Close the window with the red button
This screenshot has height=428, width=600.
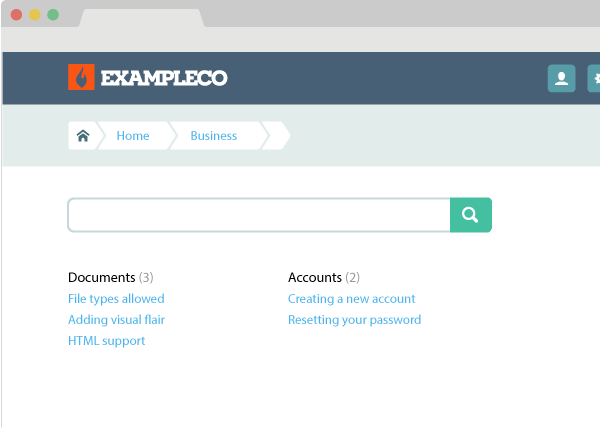16,15
